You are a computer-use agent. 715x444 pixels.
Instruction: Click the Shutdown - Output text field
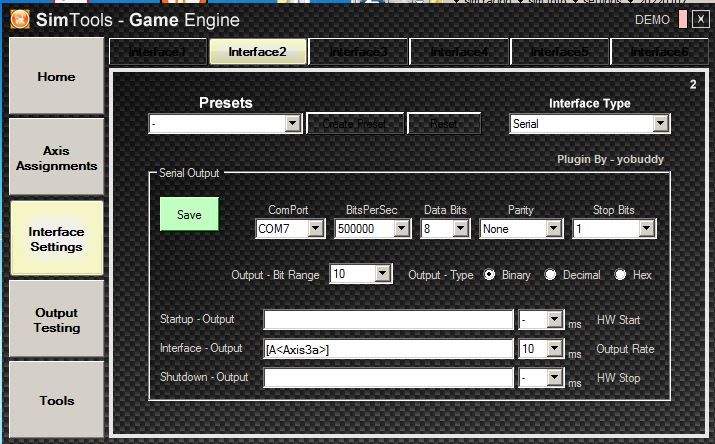389,378
